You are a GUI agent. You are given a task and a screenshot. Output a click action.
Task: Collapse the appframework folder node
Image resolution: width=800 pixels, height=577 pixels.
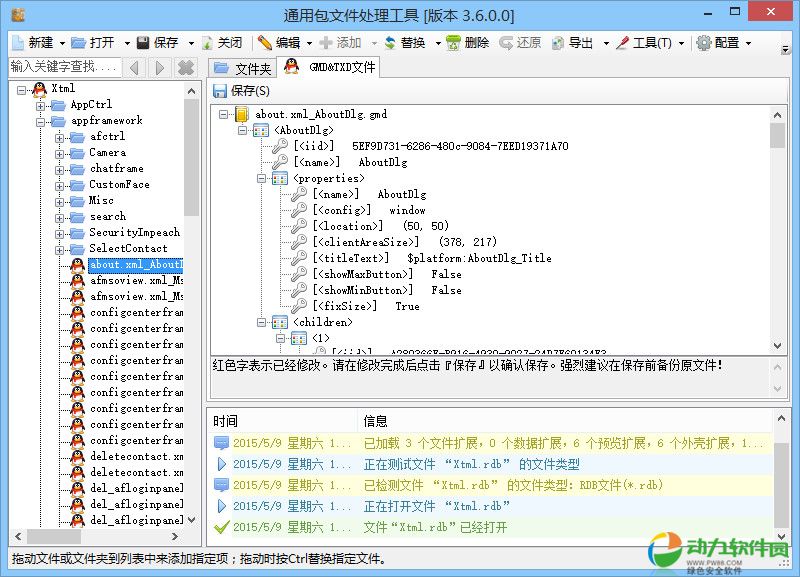point(41,121)
